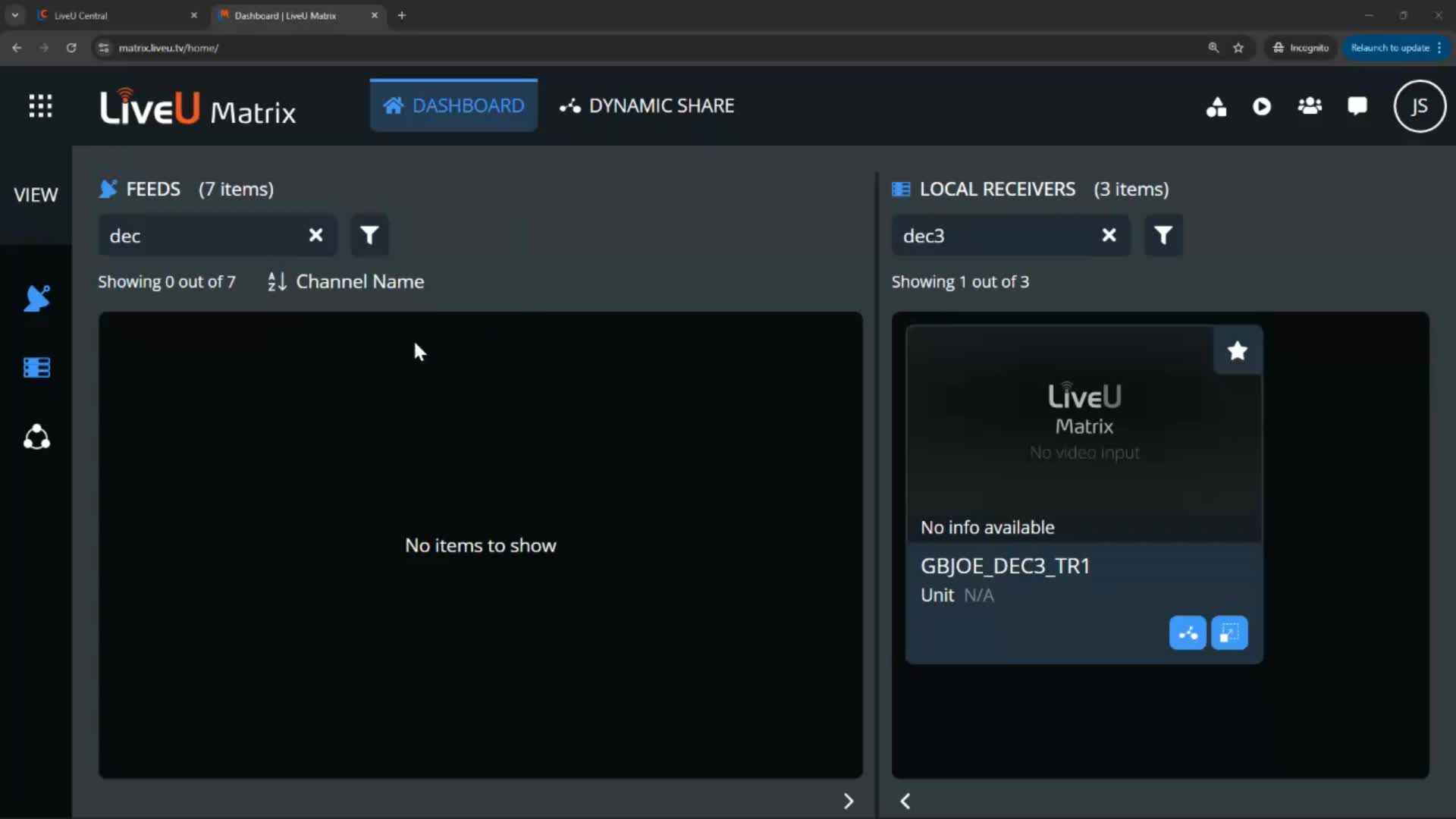Clear the Local Receivers search text
Image resolution: width=1456 pixels, height=819 pixels.
tap(1109, 235)
